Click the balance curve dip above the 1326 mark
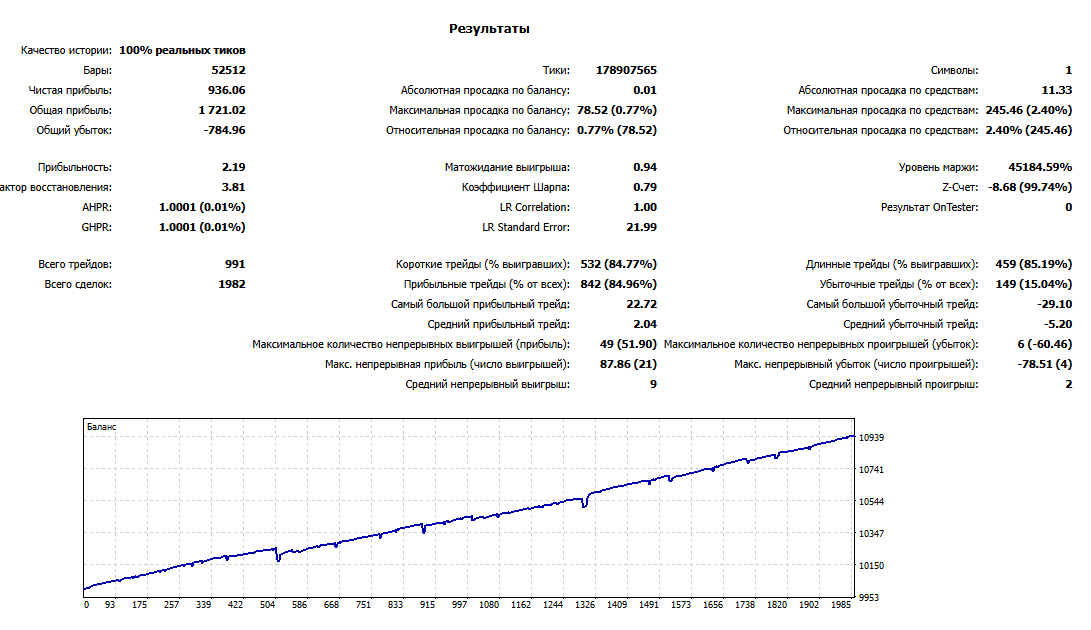This screenshot has width=1091, height=630. click(x=585, y=504)
